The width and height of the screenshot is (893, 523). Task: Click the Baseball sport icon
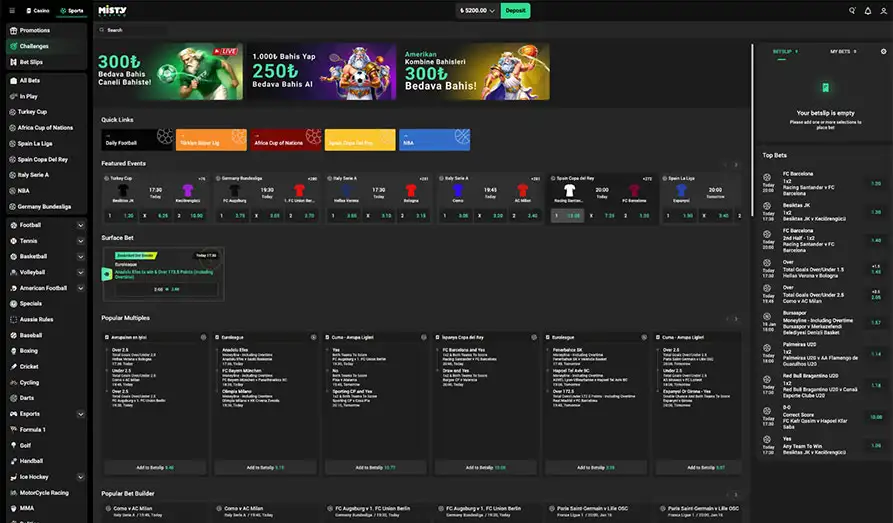click(14, 336)
